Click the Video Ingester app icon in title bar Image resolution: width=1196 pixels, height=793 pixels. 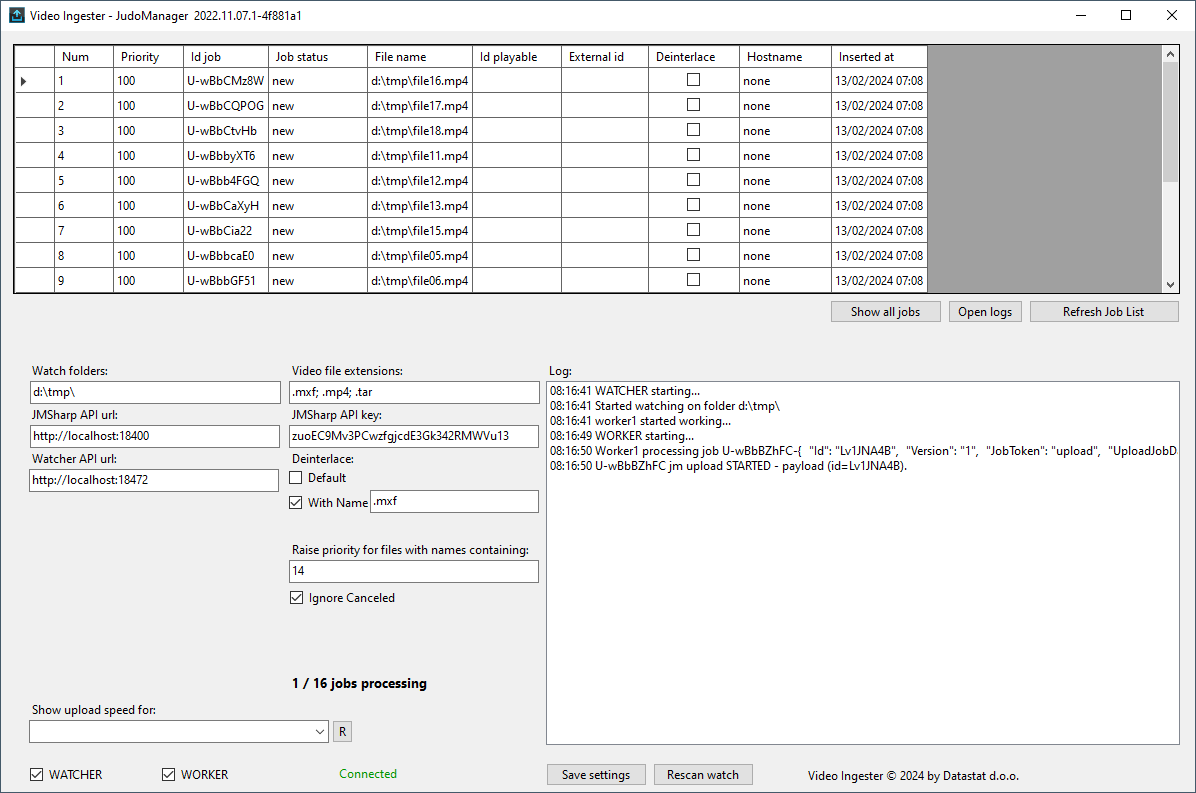pyautogui.click(x=16, y=15)
